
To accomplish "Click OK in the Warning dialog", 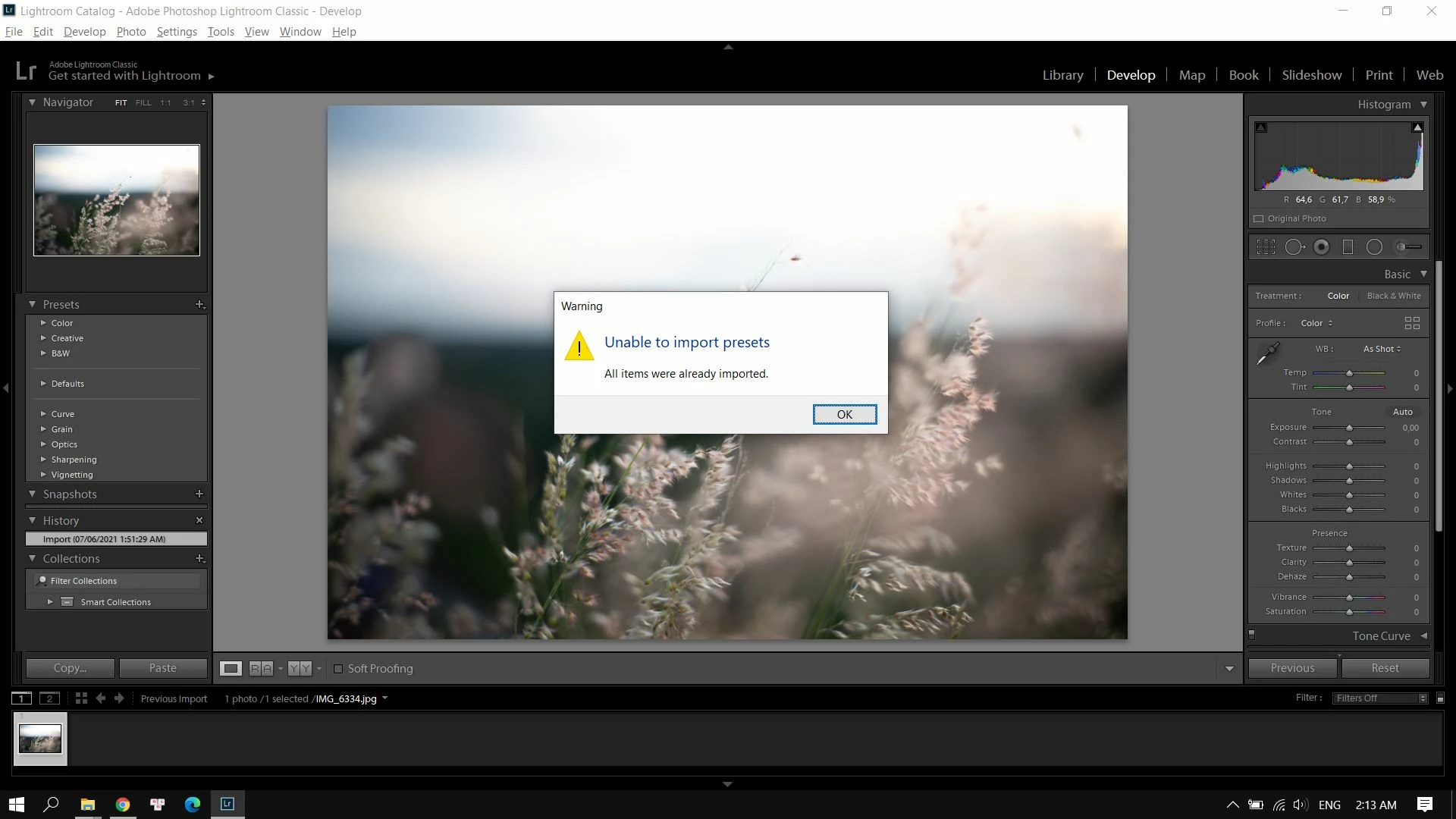I will point(844,414).
